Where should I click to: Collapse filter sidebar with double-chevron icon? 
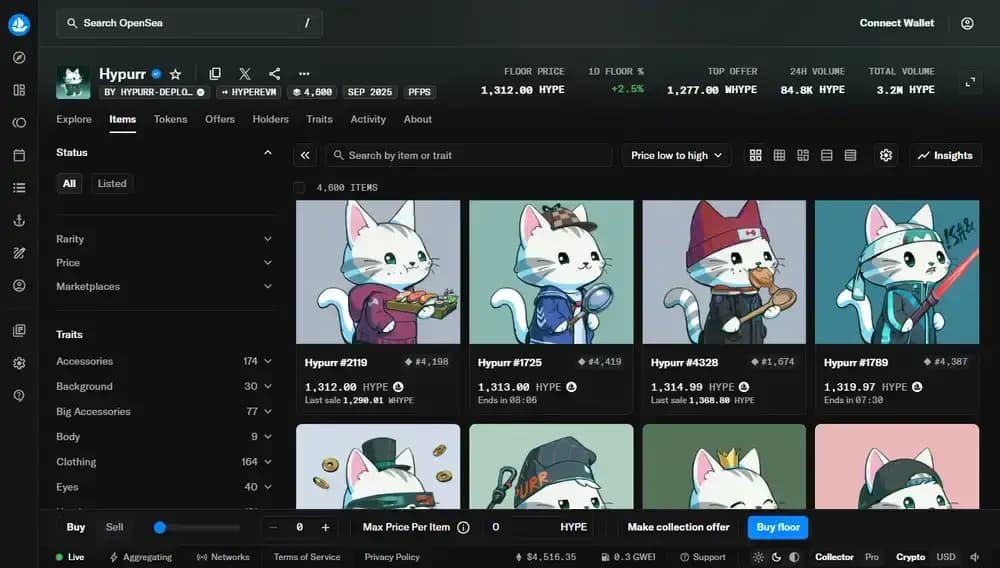[x=305, y=156]
